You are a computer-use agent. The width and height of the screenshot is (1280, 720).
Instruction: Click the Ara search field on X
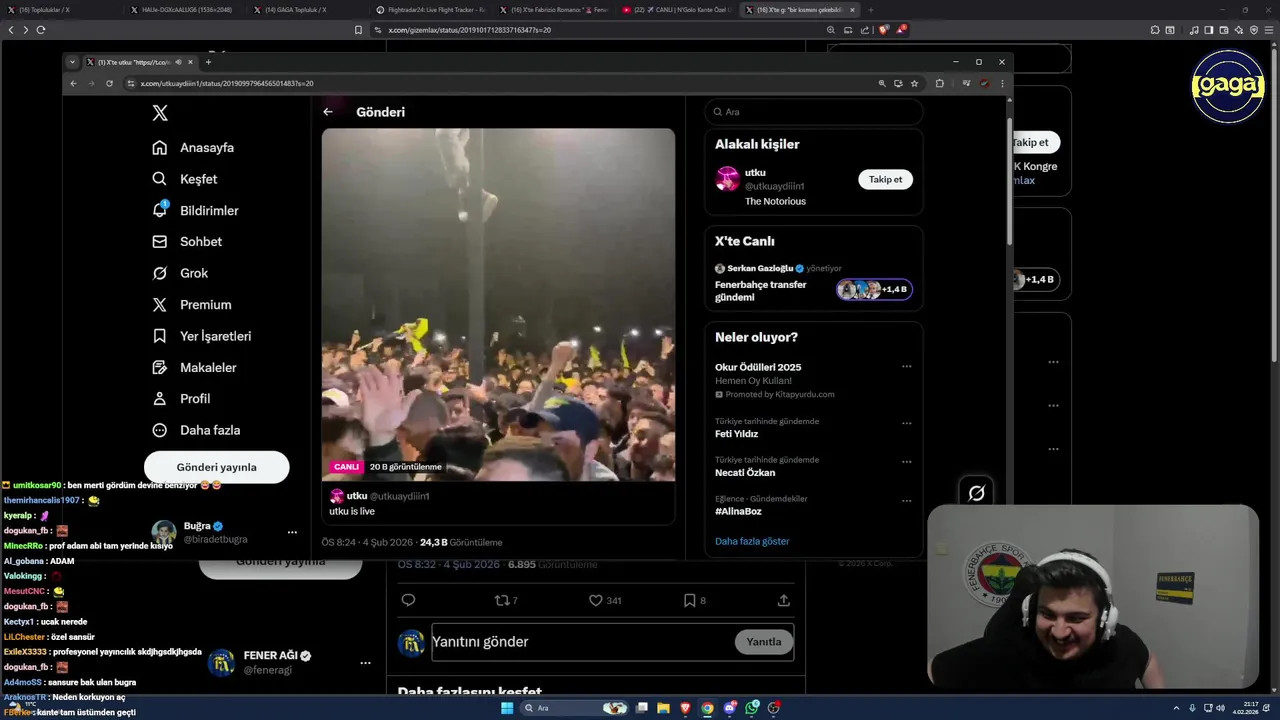point(813,112)
